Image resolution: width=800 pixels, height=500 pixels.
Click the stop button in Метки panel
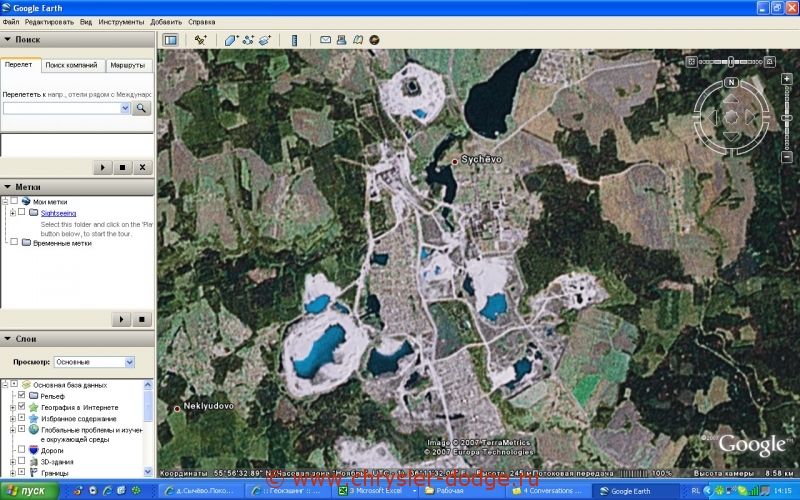pos(142,319)
